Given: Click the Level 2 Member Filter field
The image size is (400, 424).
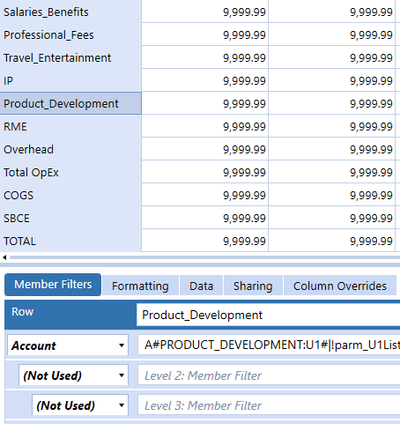Looking at the screenshot, I should (x=269, y=375).
